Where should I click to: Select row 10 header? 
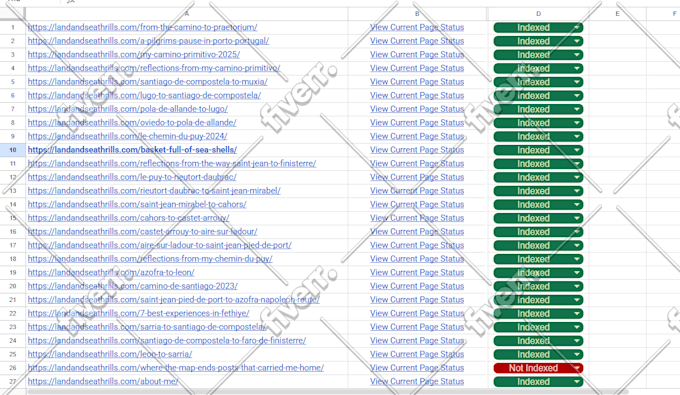click(x=13, y=150)
